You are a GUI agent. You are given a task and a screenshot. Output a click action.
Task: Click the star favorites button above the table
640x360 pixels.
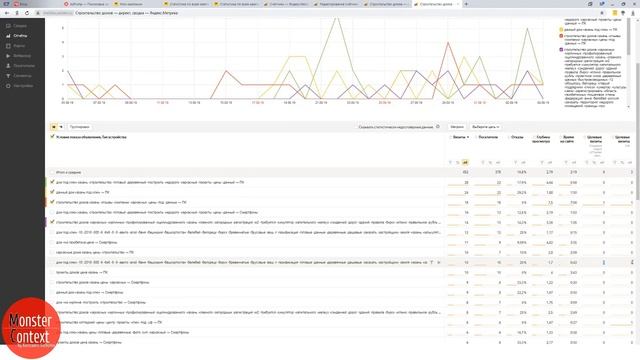pos(53,127)
